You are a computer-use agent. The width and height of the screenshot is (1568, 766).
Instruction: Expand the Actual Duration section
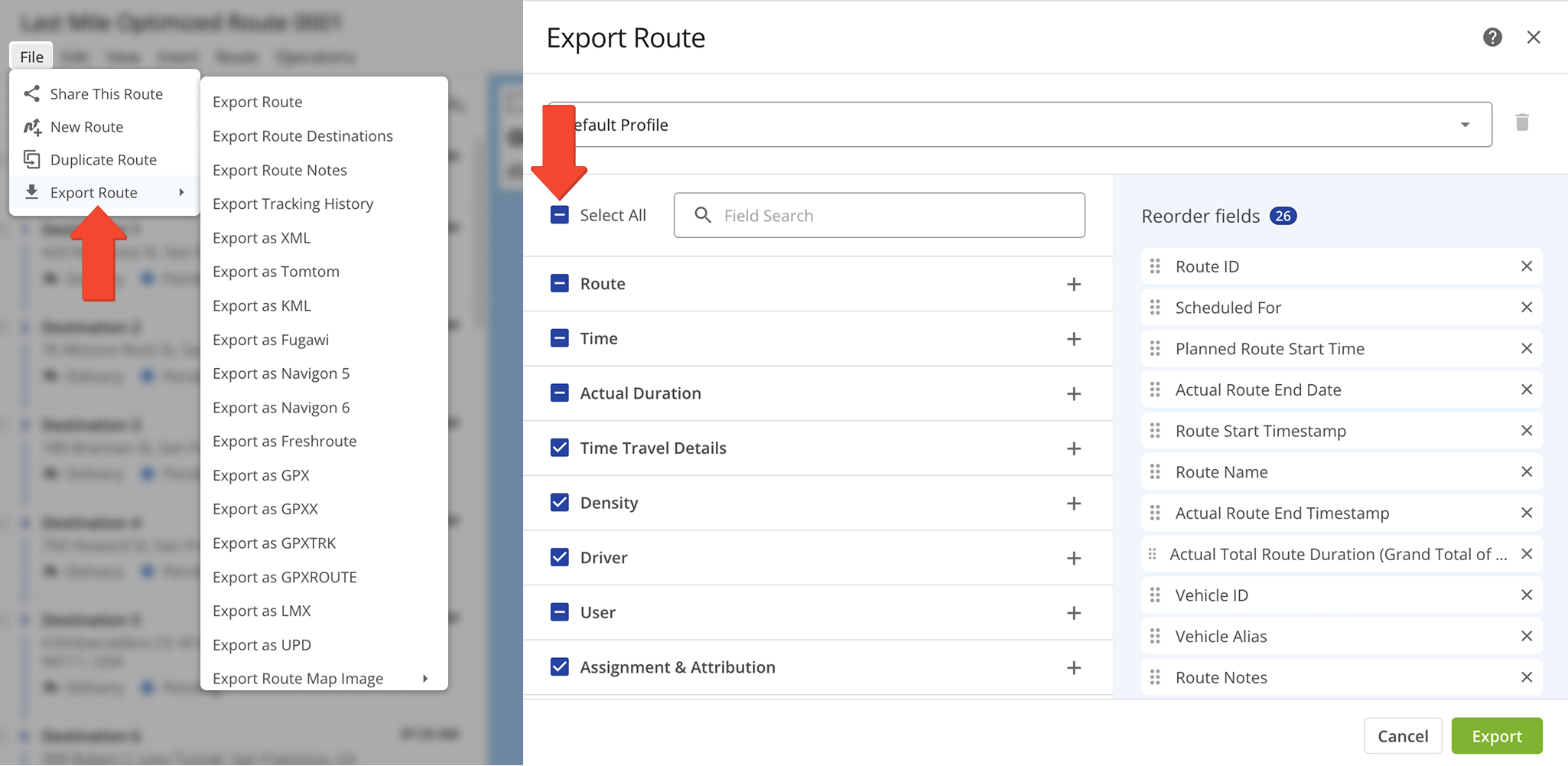click(x=1073, y=394)
